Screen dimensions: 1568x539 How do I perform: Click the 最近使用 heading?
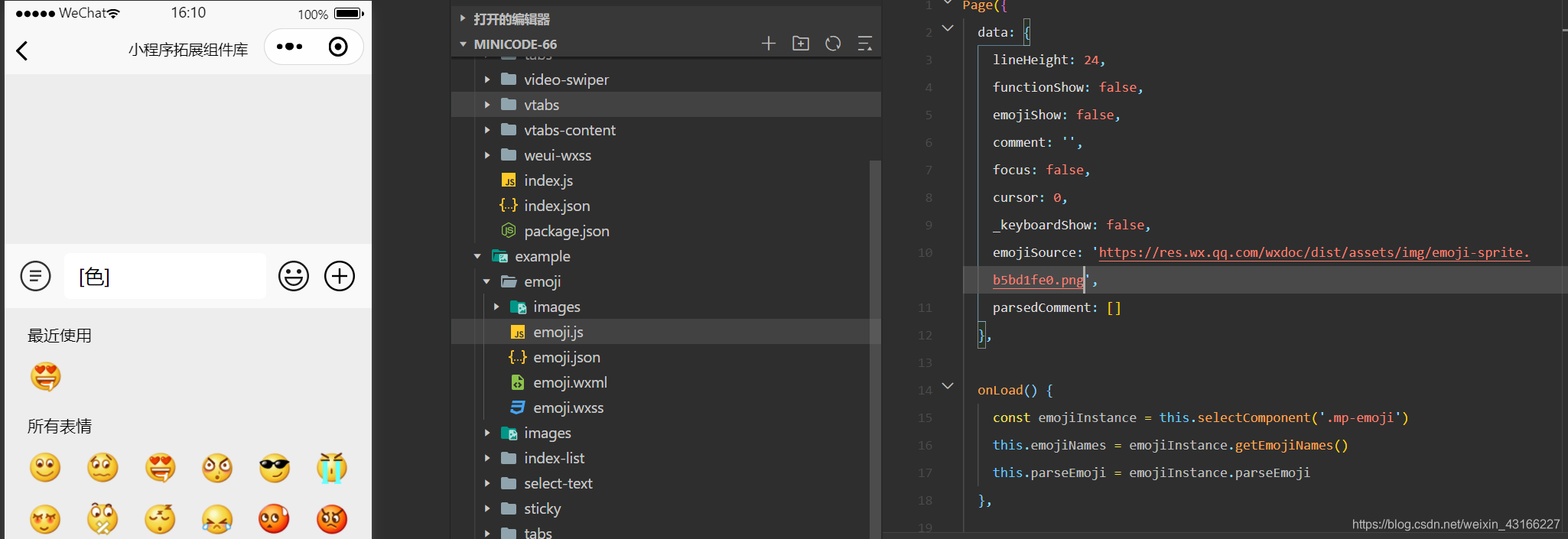click(x=60, y=336)
